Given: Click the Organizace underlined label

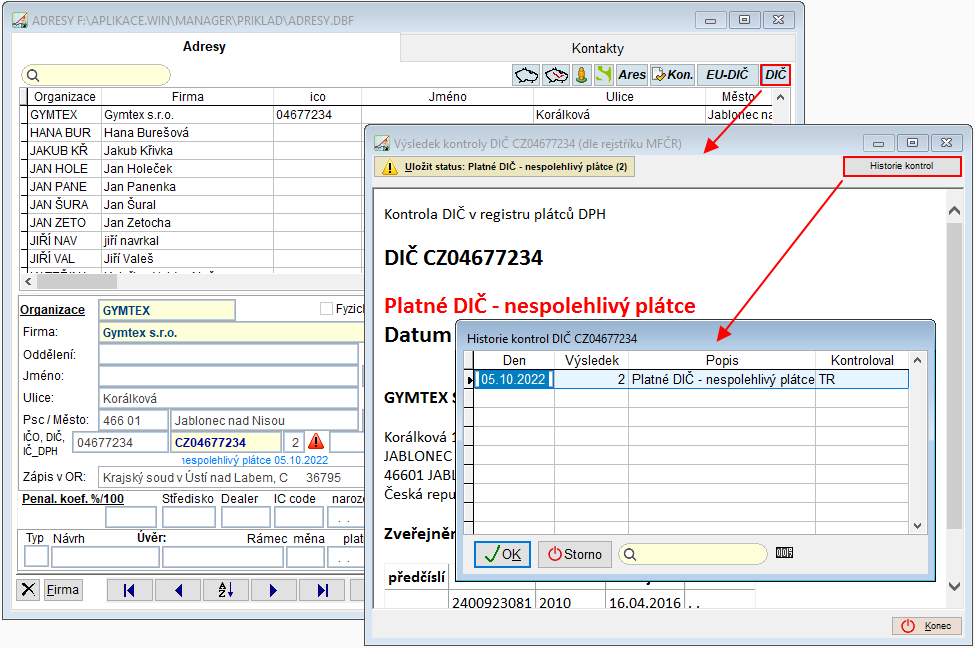Looking at the screenshot, I should coord(52,310).
